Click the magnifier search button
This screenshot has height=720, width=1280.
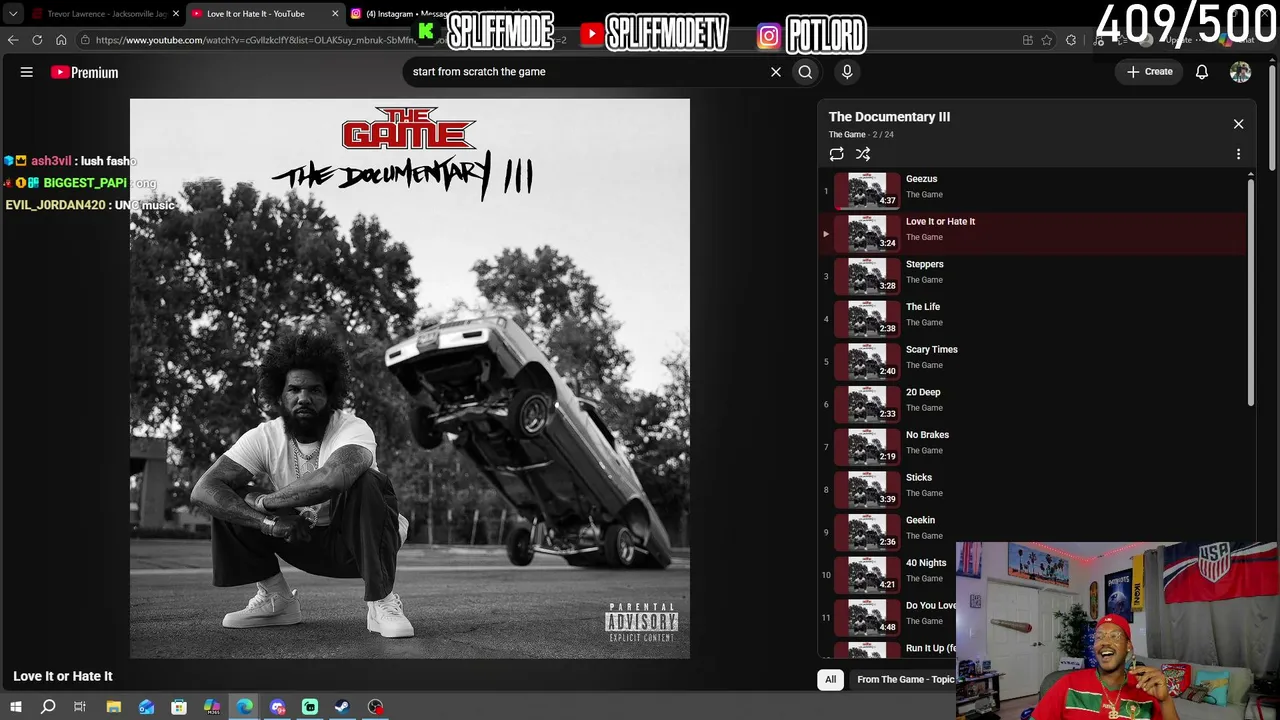click(x=805, y=72)
